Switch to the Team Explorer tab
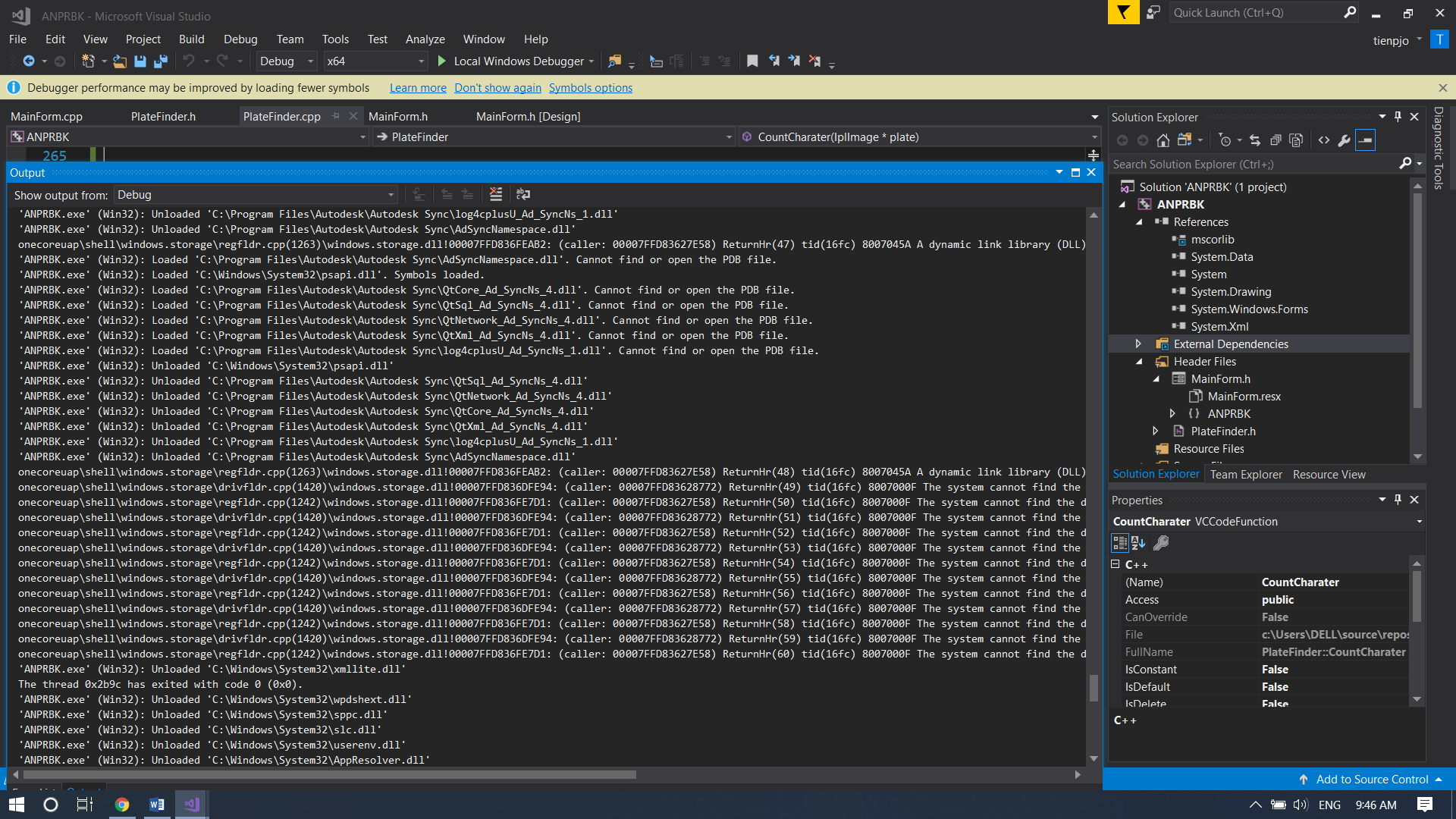Screen dimensions: 1456x819 click(1246, 475)
